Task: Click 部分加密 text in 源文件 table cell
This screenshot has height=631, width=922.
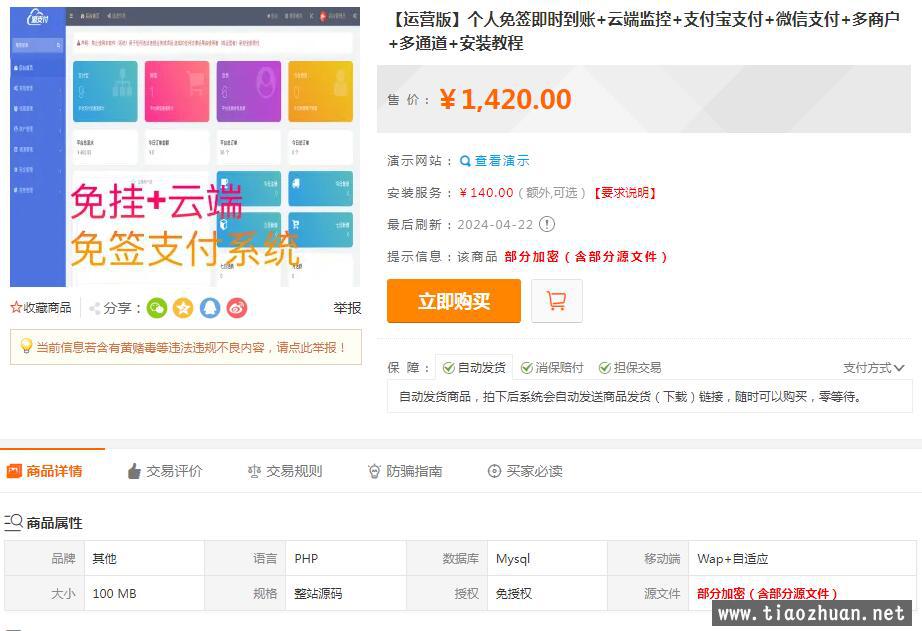Action: (767, 593)
